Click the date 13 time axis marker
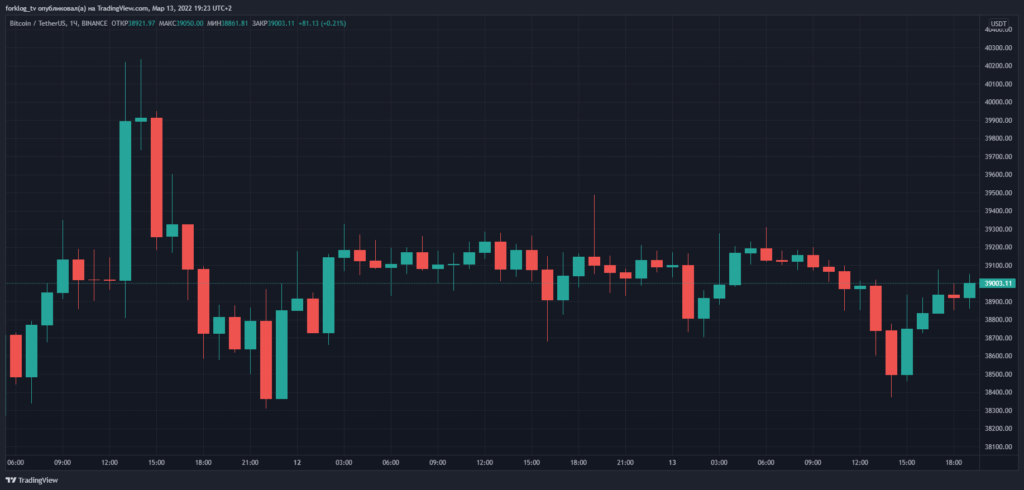Screen dimensions: 1024x490 673,463
